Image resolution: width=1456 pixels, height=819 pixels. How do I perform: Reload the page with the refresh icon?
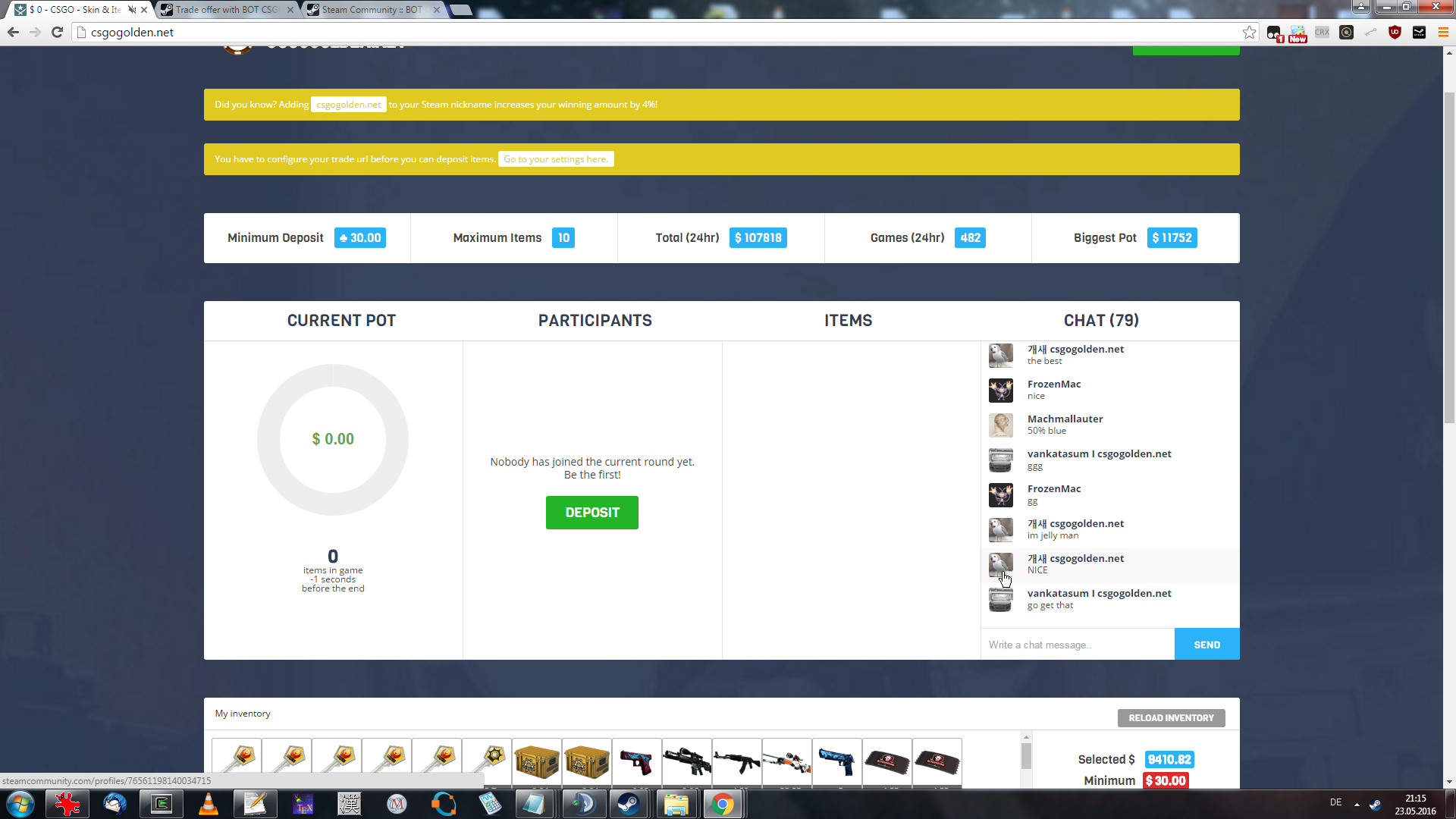click(57, 32)
